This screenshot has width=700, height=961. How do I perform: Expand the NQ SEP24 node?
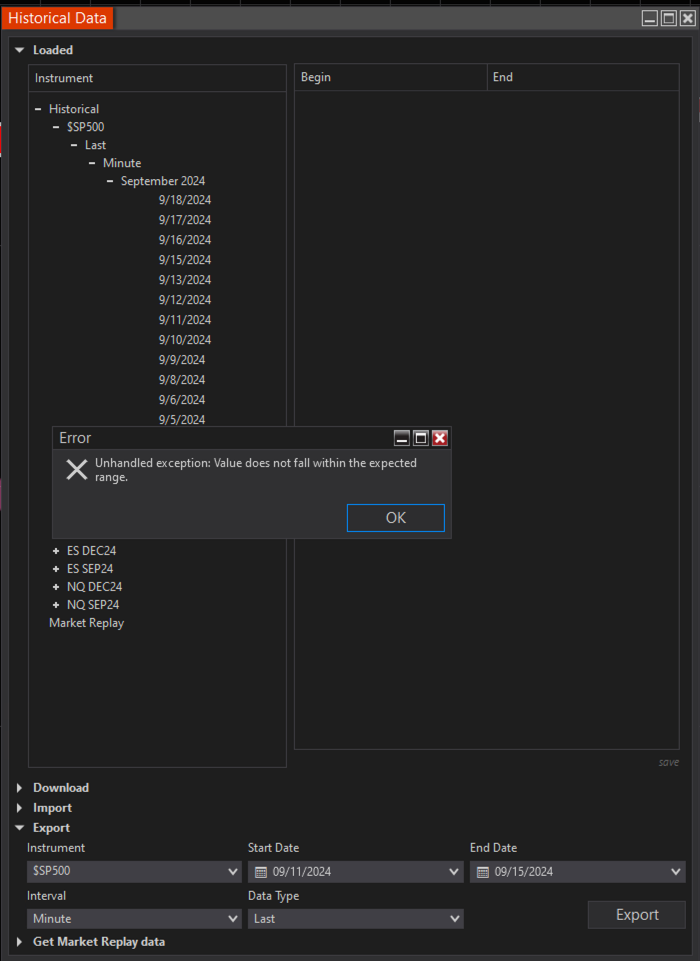[56, 605]
